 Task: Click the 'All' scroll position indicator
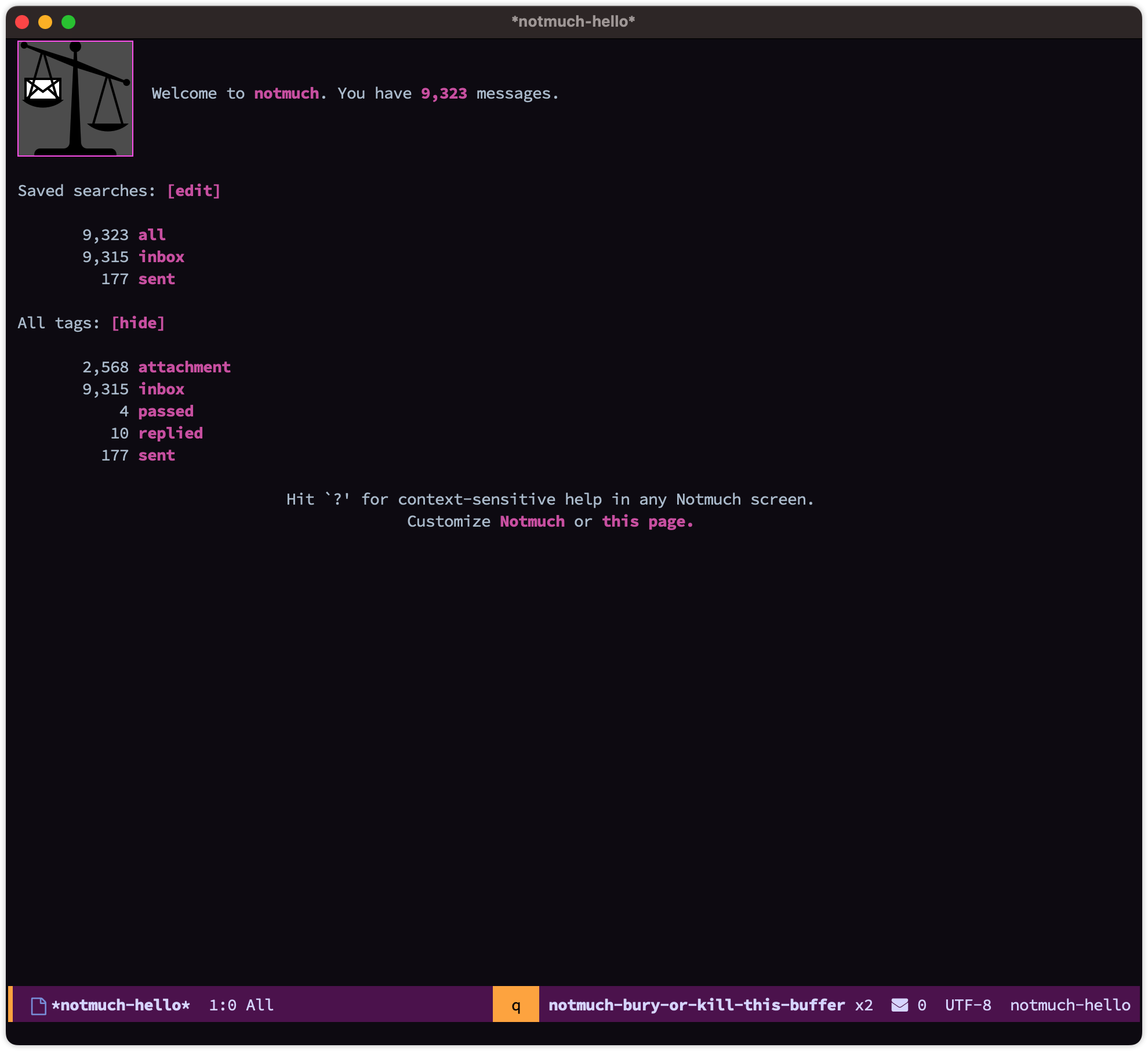click(x=260, y=1005)
